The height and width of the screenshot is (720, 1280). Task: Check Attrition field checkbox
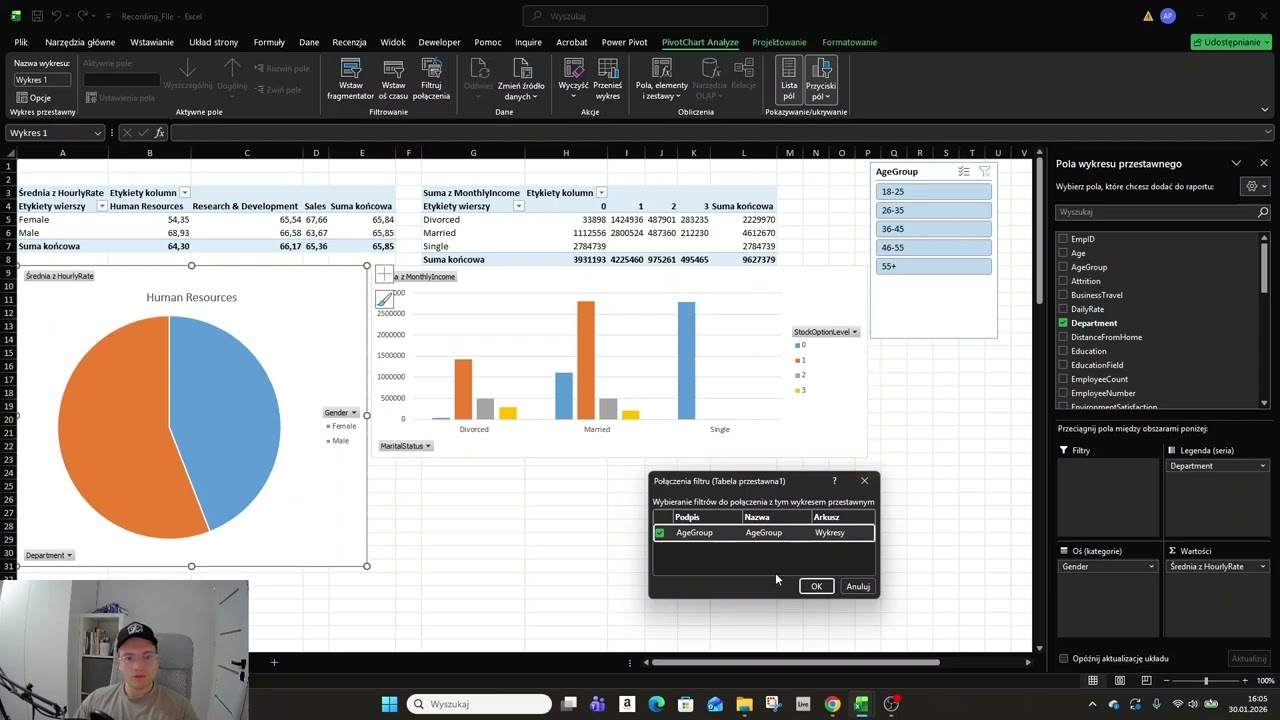tap(1063, 281)
